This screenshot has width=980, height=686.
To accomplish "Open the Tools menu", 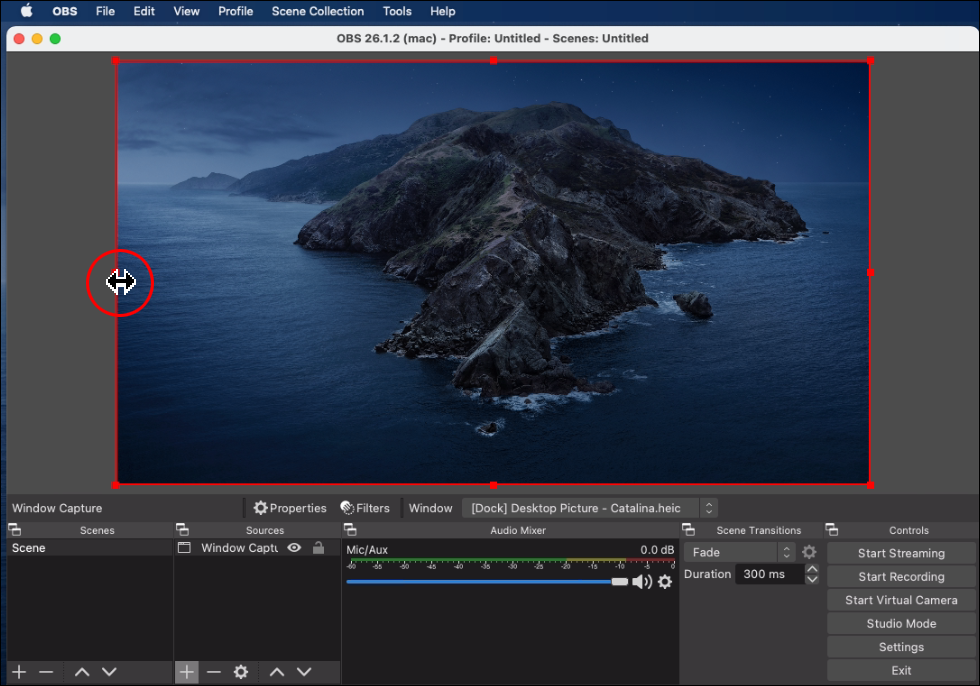I will pos(396,11).
